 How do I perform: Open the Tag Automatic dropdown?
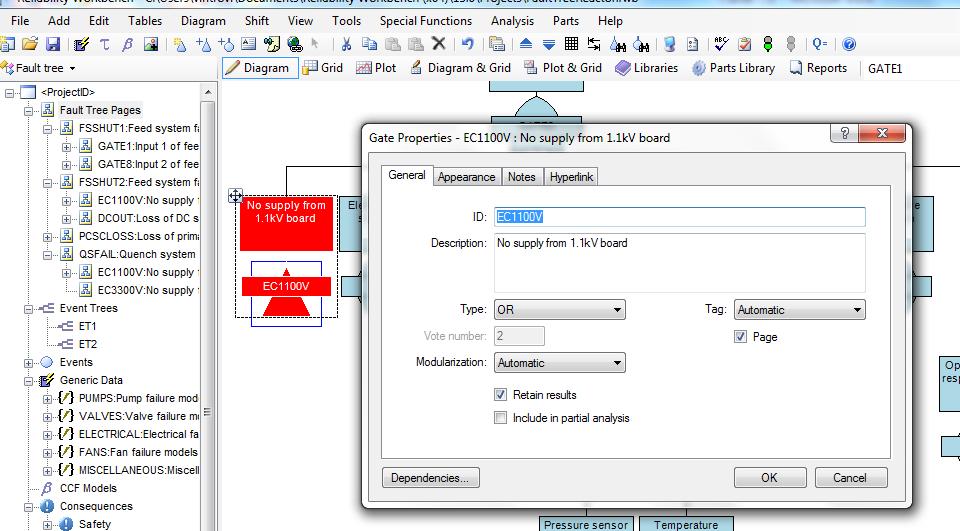[x=800, y=310]
